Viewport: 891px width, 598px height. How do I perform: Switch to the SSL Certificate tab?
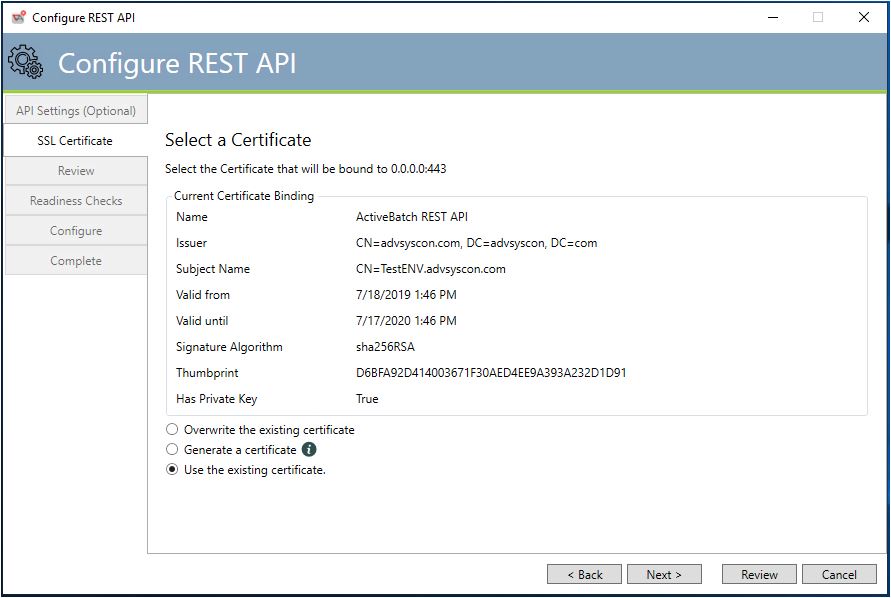(75, 141)
